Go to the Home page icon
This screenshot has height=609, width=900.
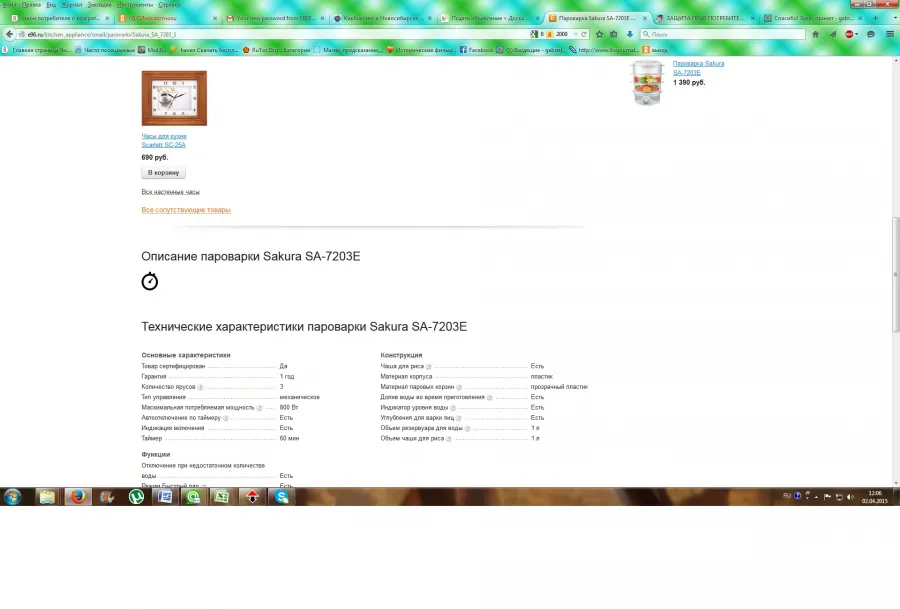[815, 34]
